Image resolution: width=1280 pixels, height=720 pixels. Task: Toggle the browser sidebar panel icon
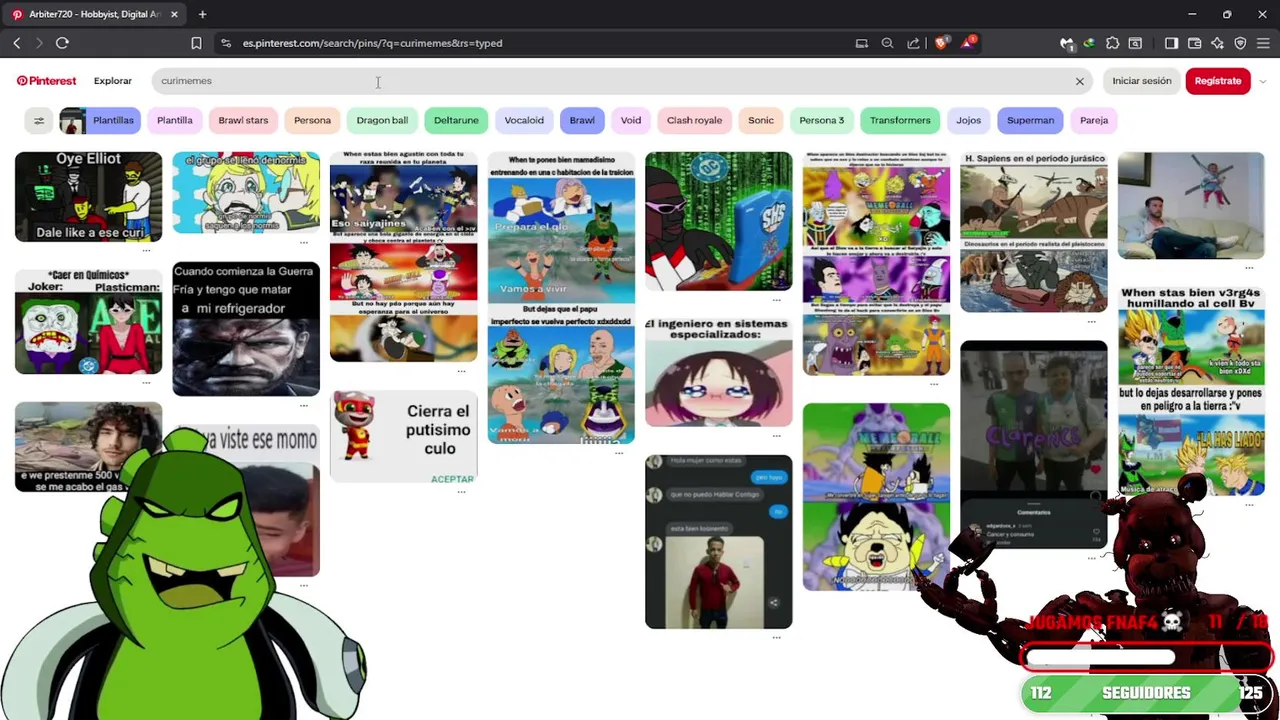tap(1171, 43)
